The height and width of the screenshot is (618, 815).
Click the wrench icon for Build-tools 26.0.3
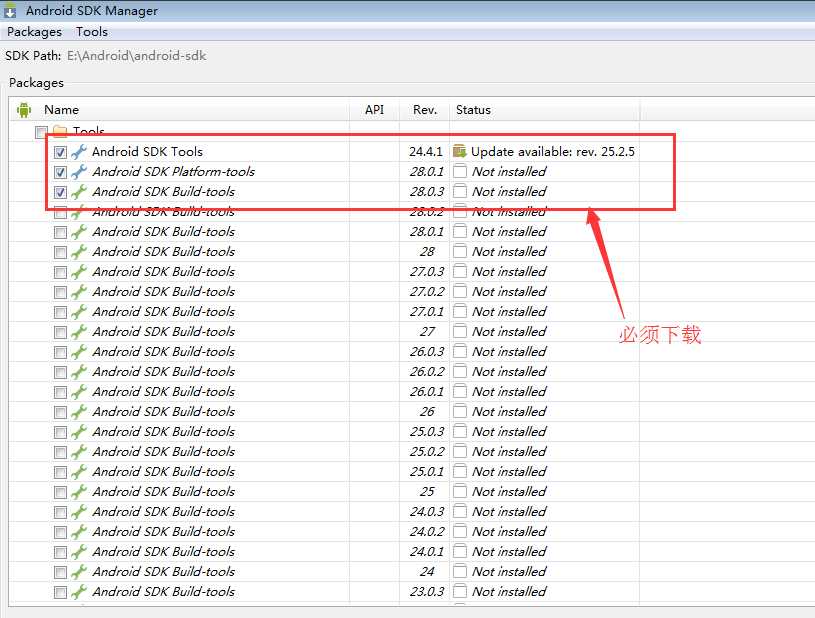click(x=79, y=352)
